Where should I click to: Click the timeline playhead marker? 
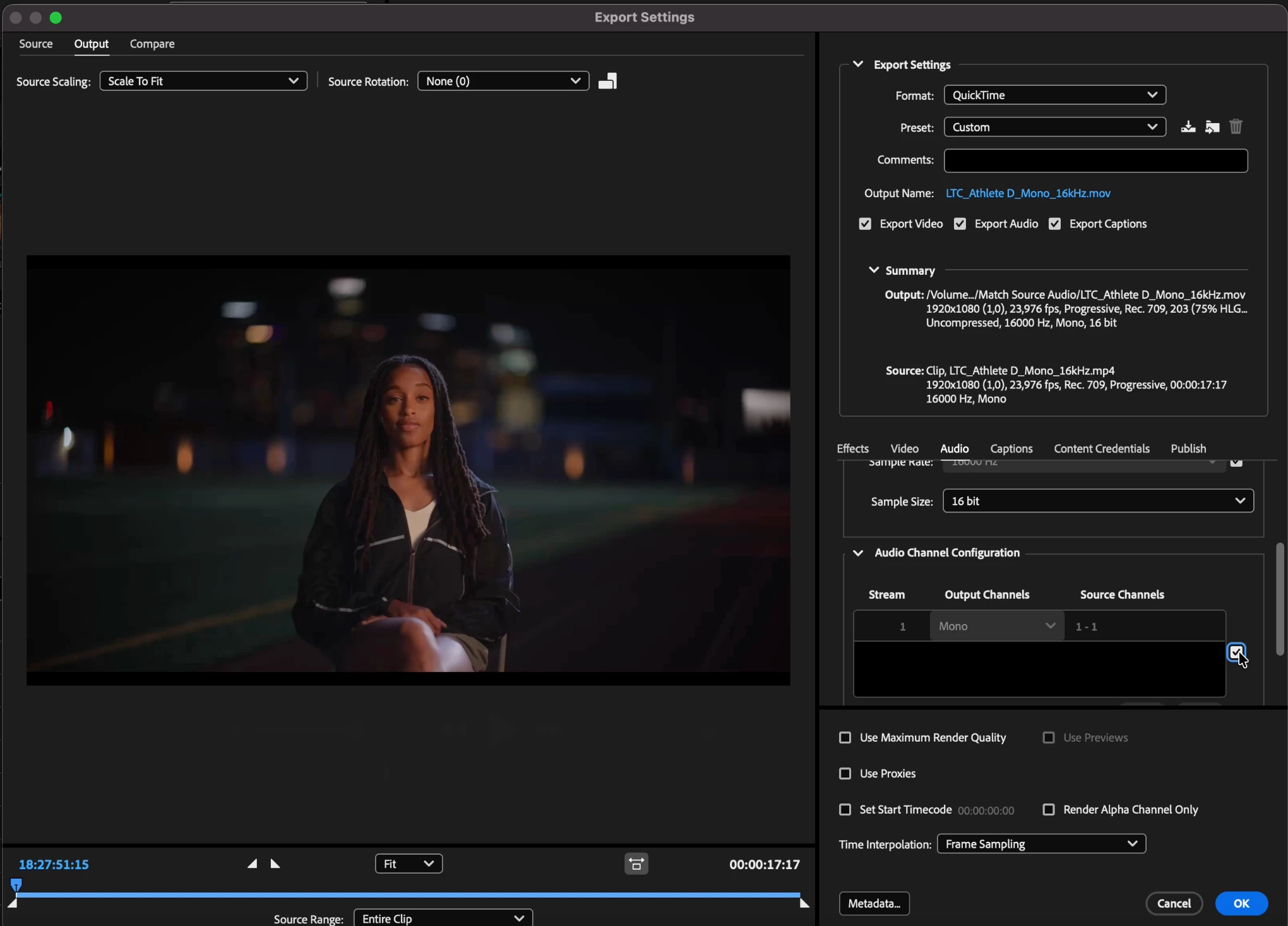pyautogui.click(x=16, y=884)
